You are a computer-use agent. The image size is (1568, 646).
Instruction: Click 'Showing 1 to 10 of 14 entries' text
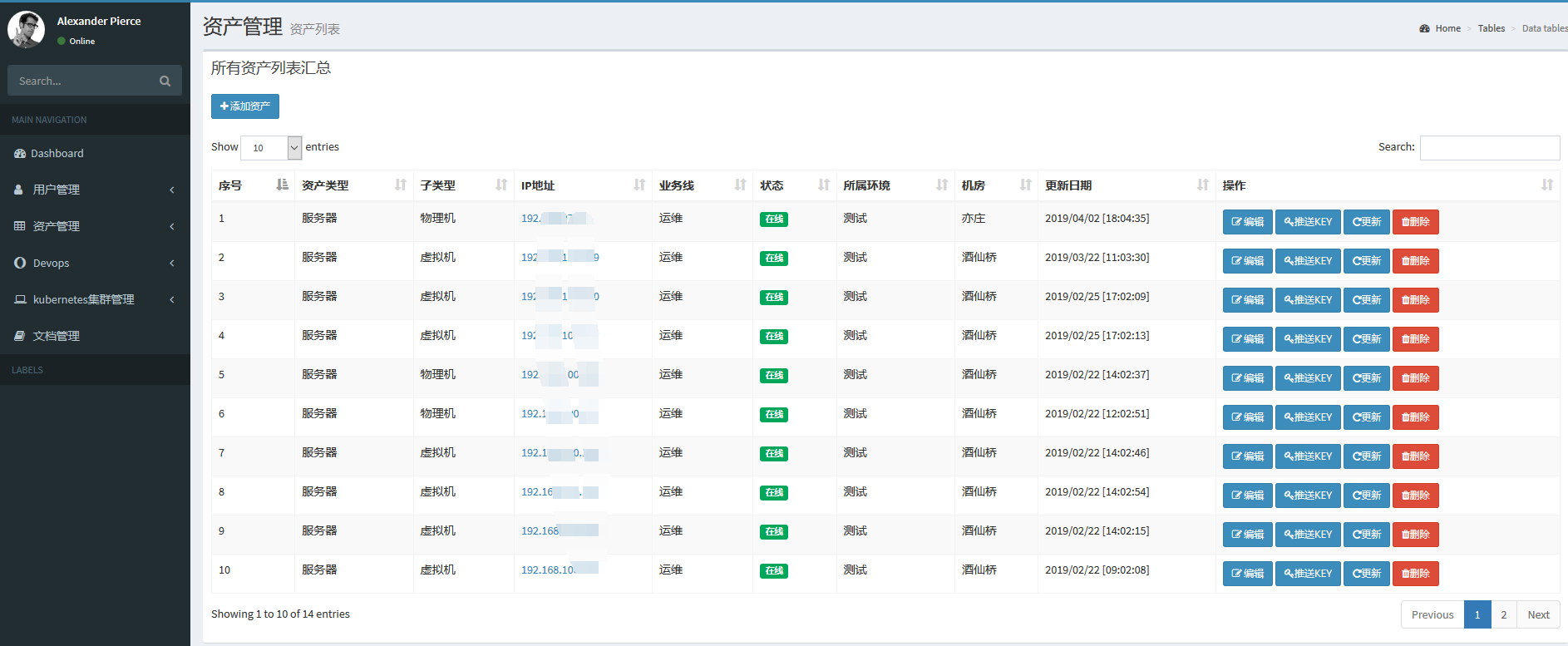pos(280,614)
